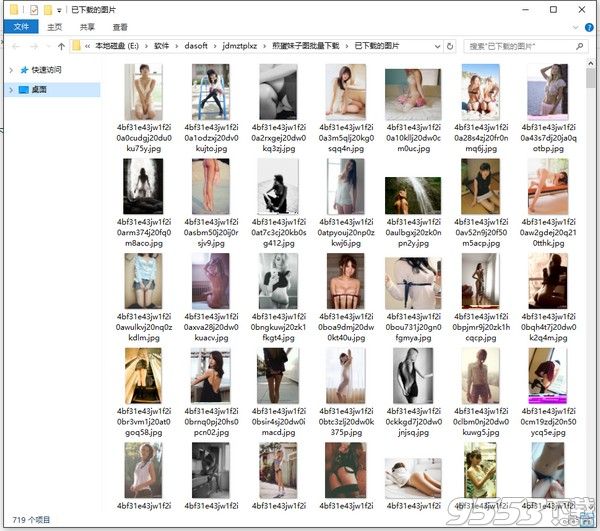Open the quick access toolbar dropdown
This screenshot has height=531, width=600.
61,9
